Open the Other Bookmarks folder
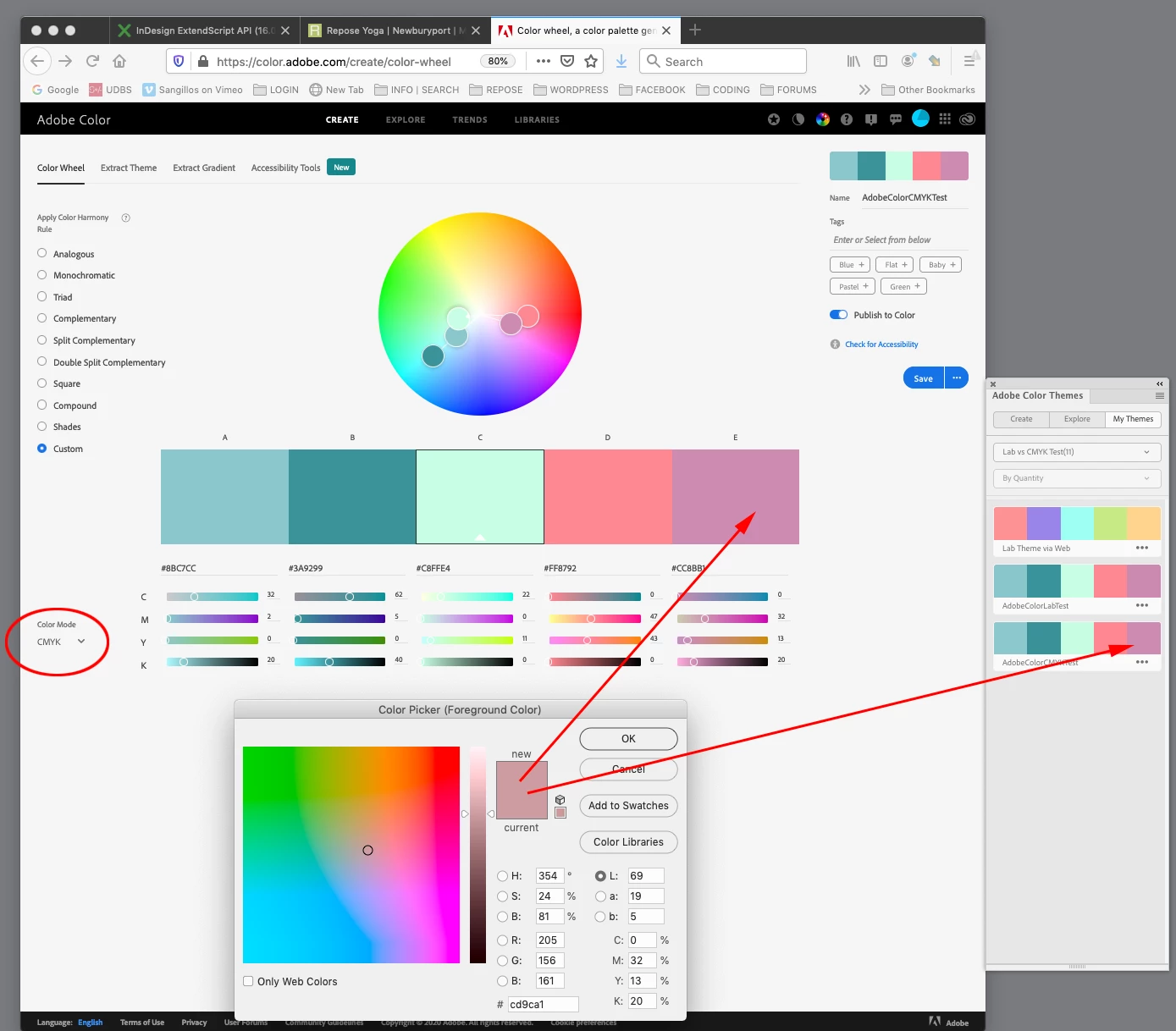This screenshot has width=1176, height=1031. point(928,90)
